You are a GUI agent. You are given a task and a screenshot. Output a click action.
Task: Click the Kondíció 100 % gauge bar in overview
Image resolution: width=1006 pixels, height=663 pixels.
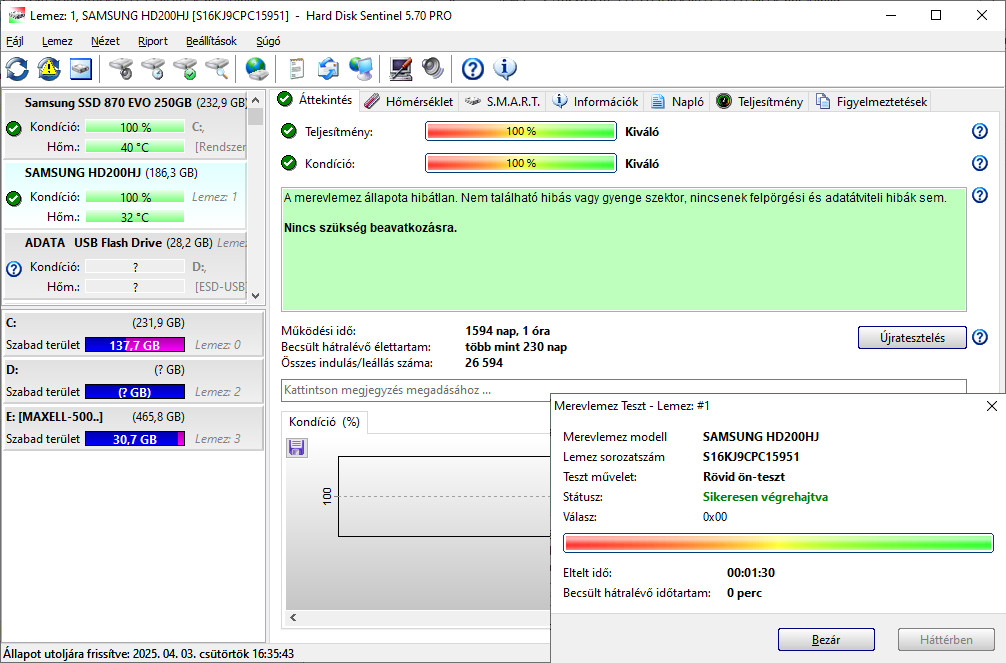tap(521, 163)
